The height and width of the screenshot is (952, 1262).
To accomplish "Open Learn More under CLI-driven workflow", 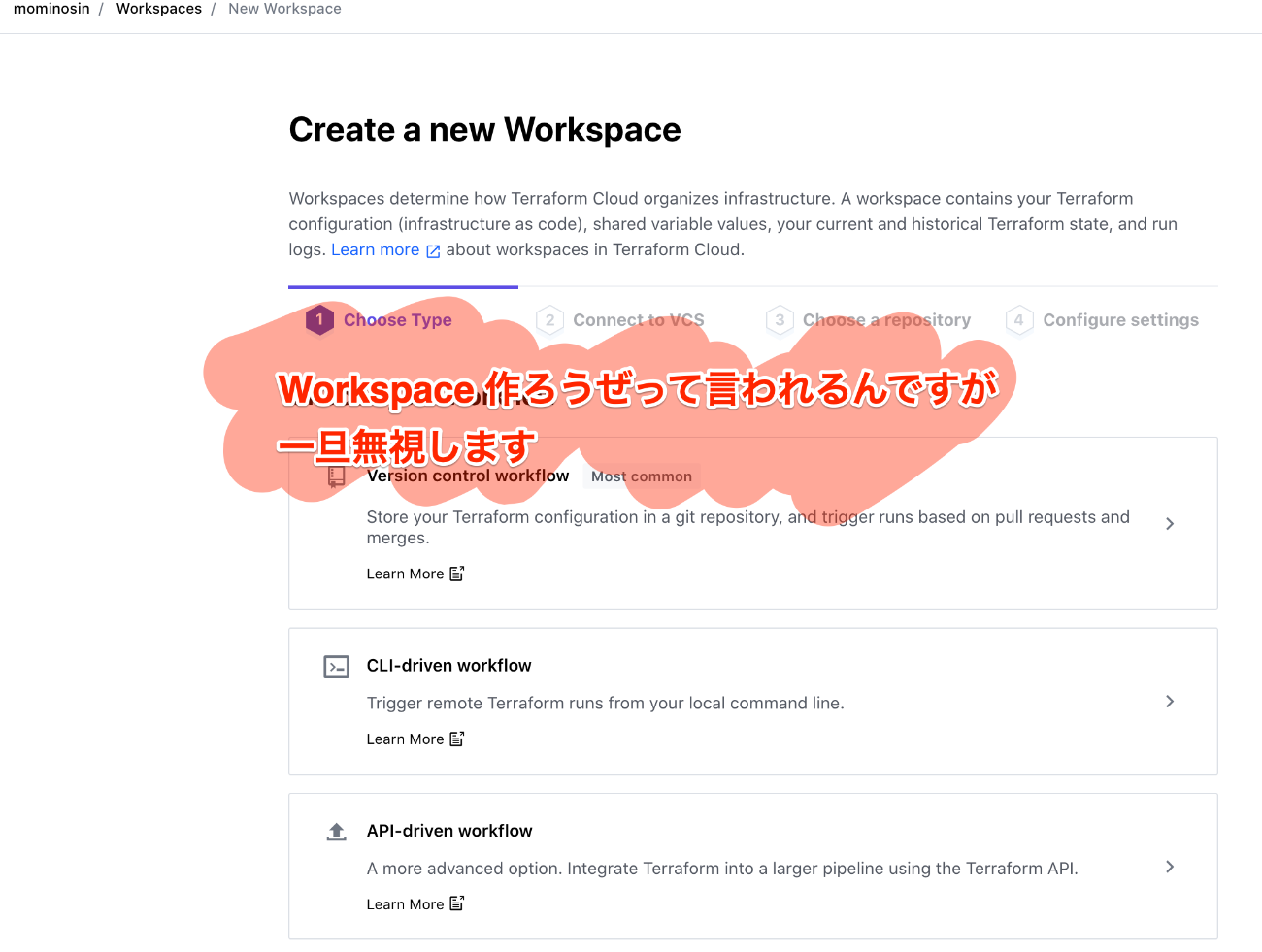I will (x=405, y=739).
